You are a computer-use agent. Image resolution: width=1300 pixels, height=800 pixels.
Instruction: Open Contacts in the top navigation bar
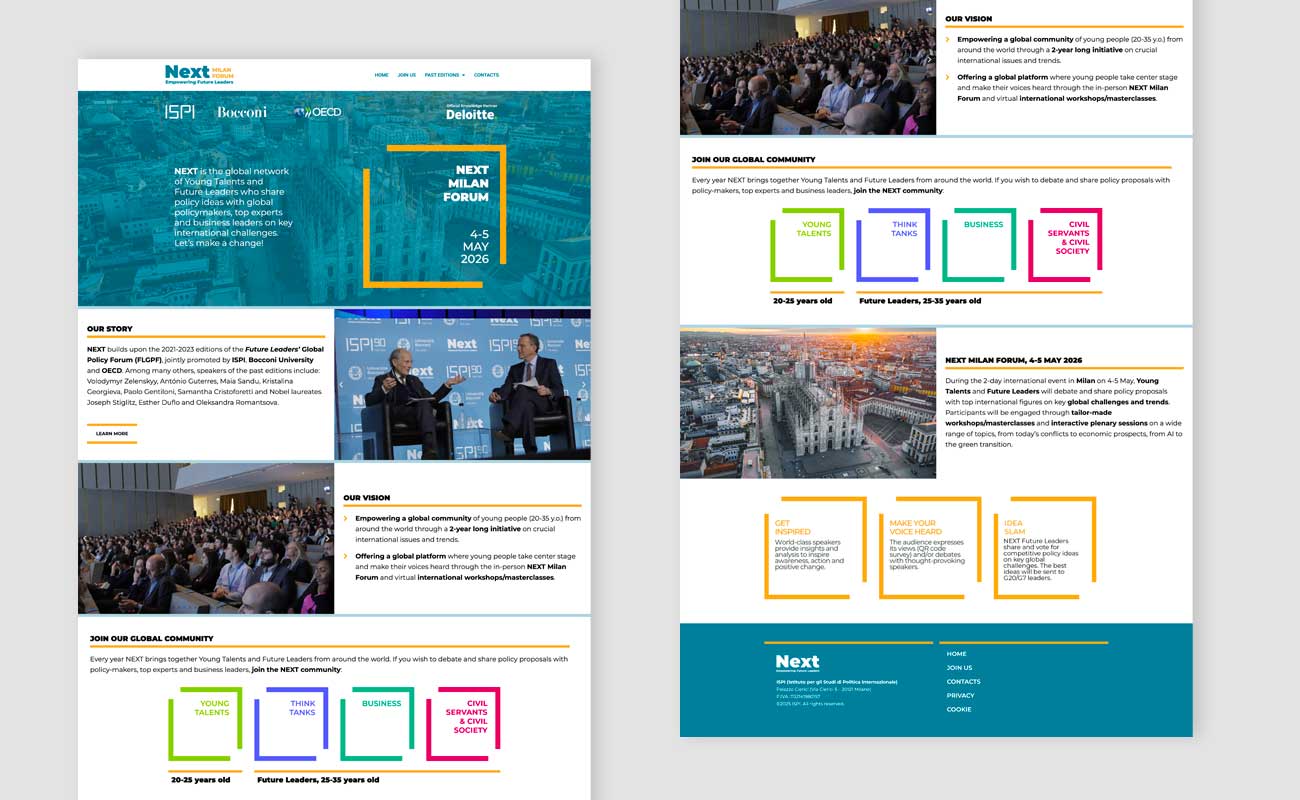pos(486,75)
